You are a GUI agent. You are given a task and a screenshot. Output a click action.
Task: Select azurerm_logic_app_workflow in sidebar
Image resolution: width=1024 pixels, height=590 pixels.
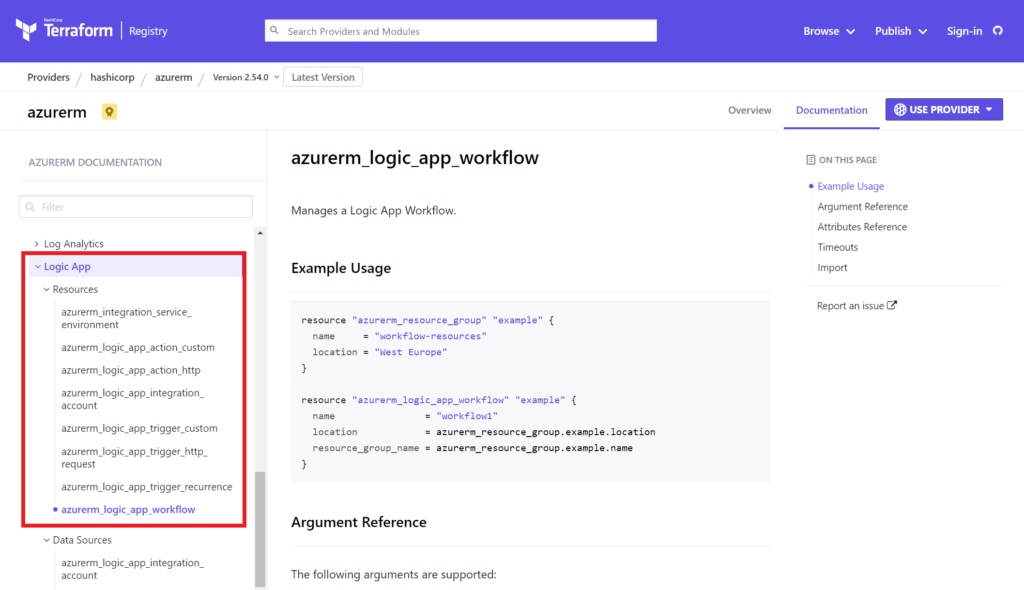pyautogui.click(x=128, y=510)
